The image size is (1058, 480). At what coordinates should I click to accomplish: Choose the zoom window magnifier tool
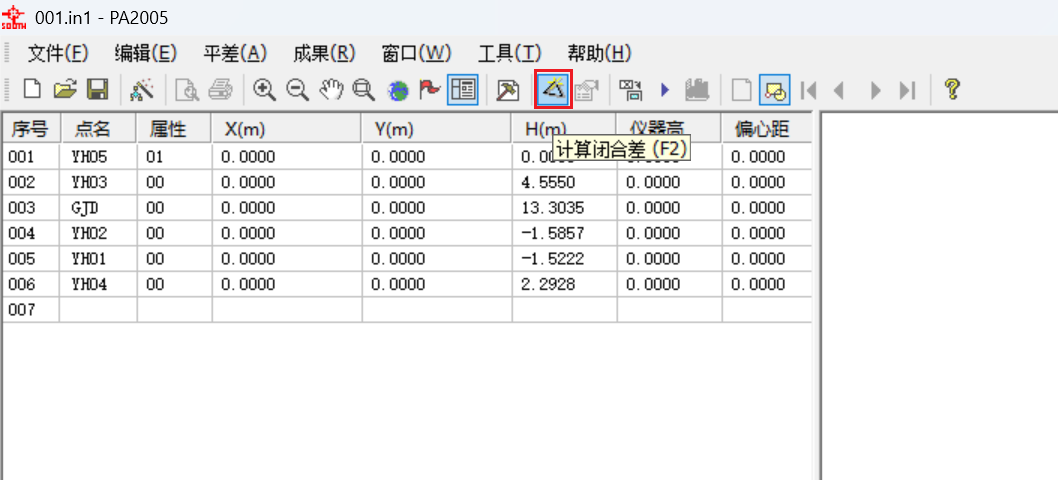click(365, 88)
